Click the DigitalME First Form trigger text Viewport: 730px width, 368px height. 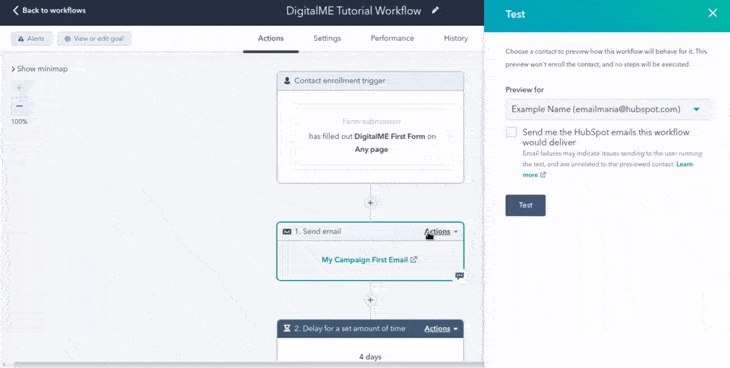click(390, 136)
